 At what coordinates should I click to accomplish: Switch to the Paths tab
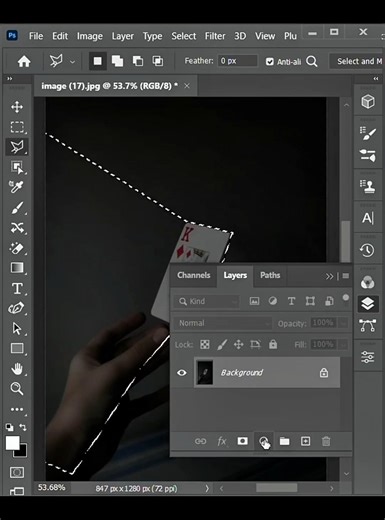click(270, 275)
